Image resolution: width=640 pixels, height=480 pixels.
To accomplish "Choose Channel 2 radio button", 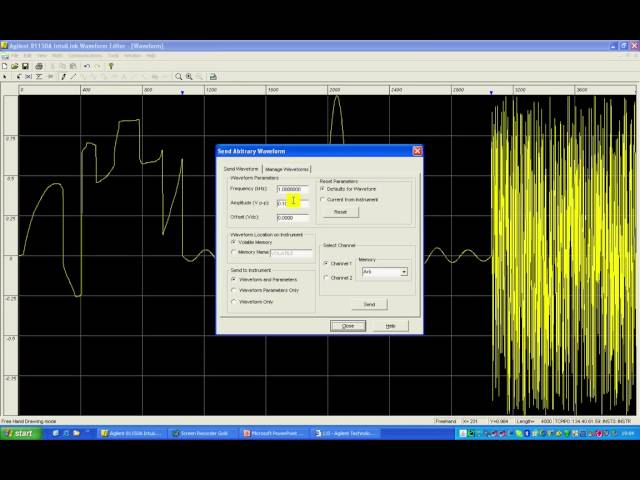I will [x=326, y=278].
